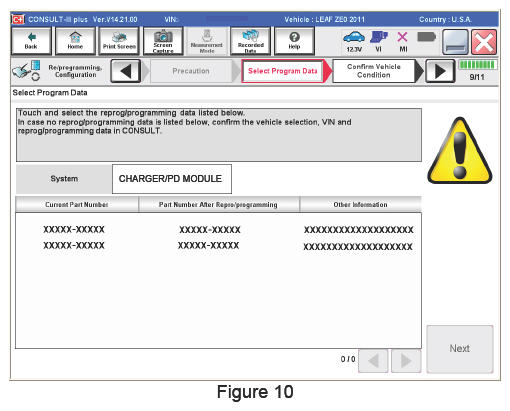
Task: Go to Home screen
Action: pyautogui.click(x=75, y=41)
